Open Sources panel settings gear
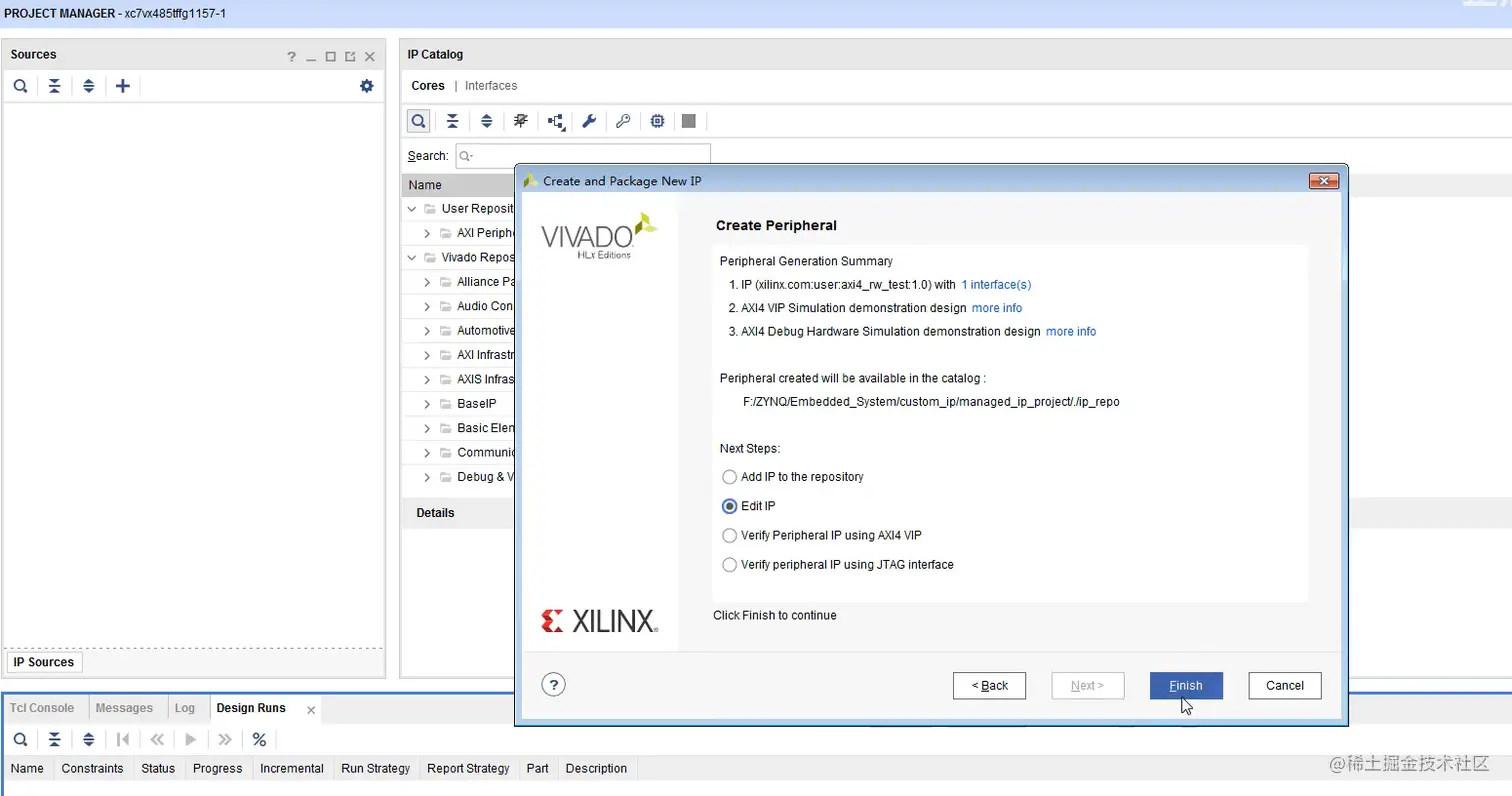1512x796 pixels. (x=367, y=86)
